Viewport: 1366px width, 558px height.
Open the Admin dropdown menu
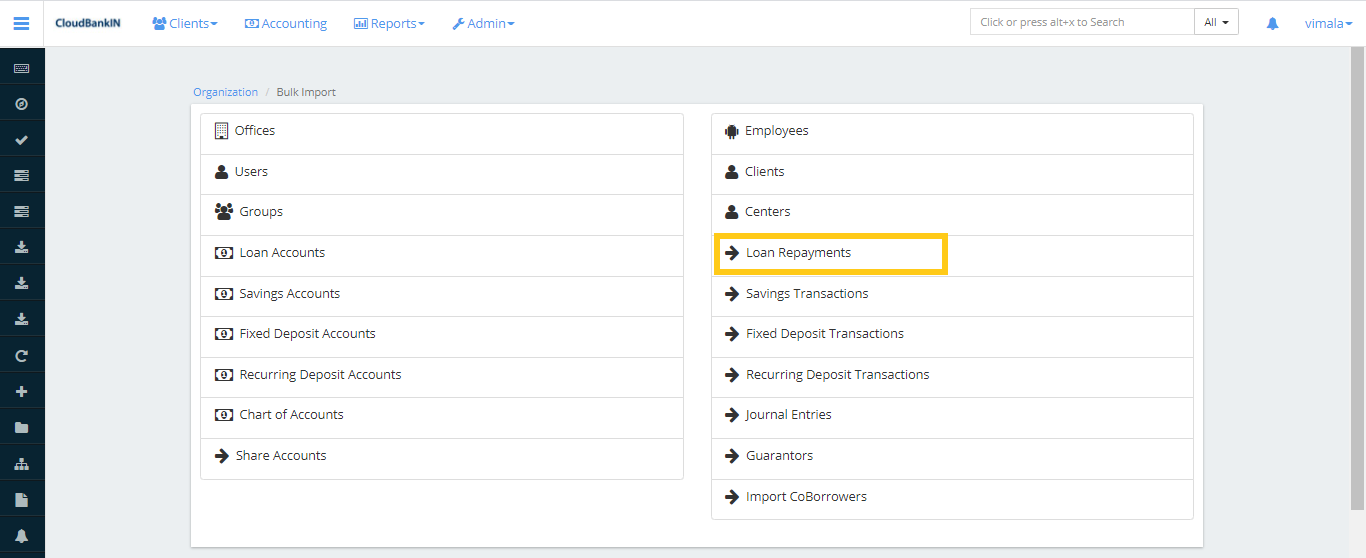point(483,23)
